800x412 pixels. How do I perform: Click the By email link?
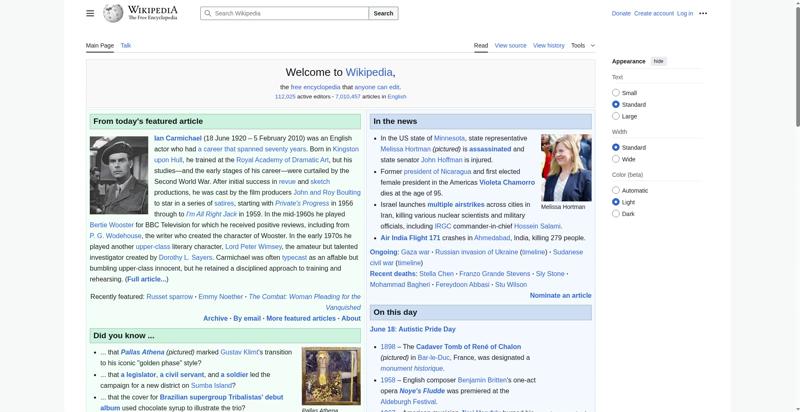click(x=247, y=318)
